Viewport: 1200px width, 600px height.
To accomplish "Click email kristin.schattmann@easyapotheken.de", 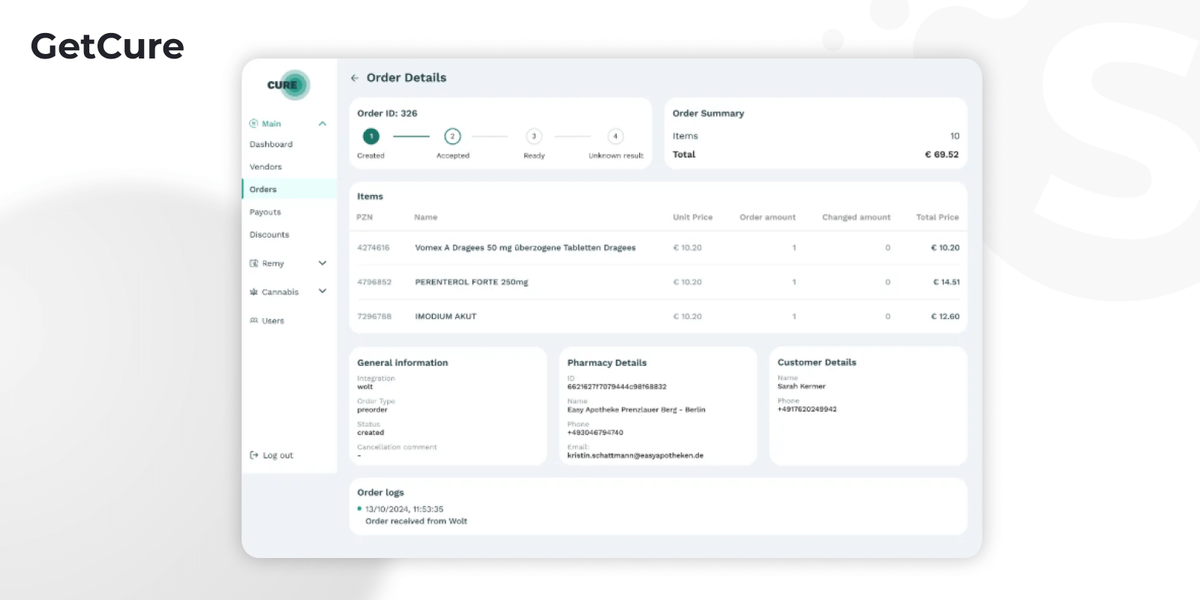I will click(635, 455).
